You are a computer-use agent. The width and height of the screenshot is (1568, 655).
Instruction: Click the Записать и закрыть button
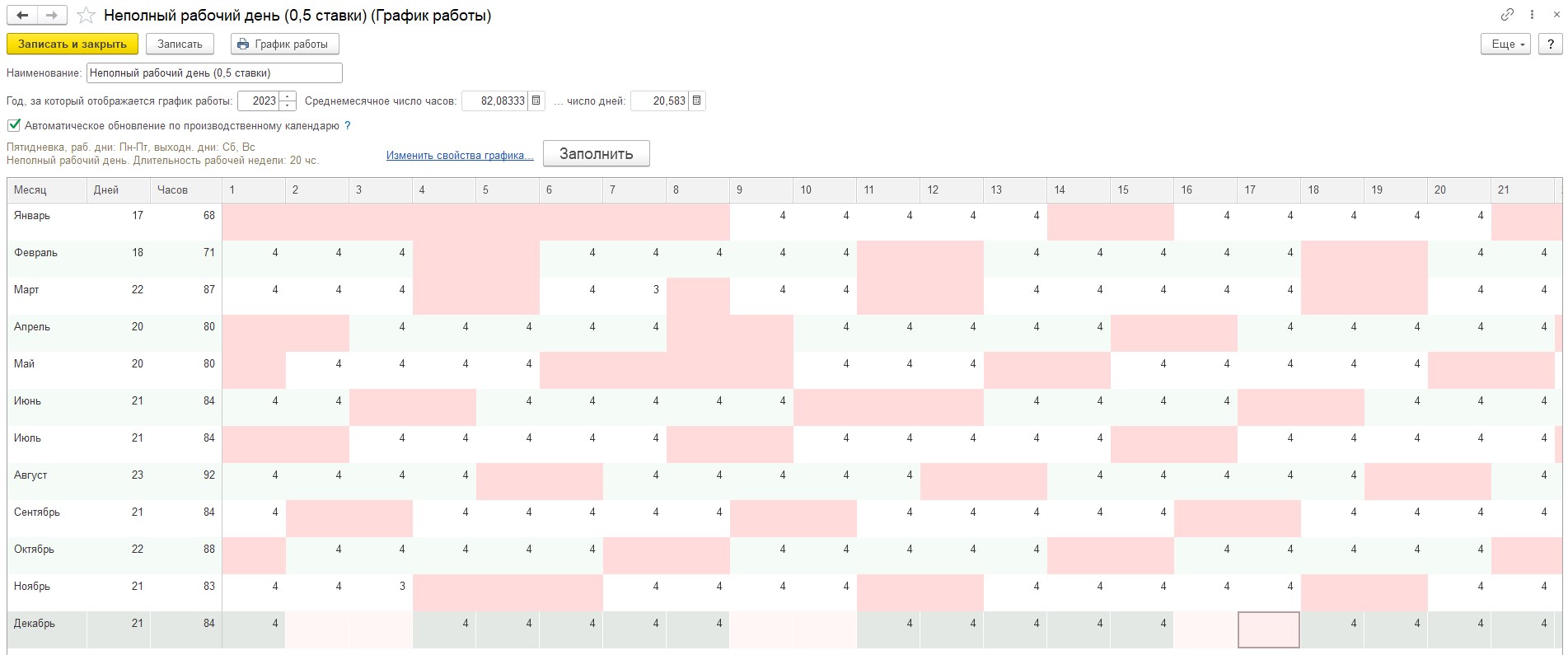pyautogui.click(x=73, y=44)
